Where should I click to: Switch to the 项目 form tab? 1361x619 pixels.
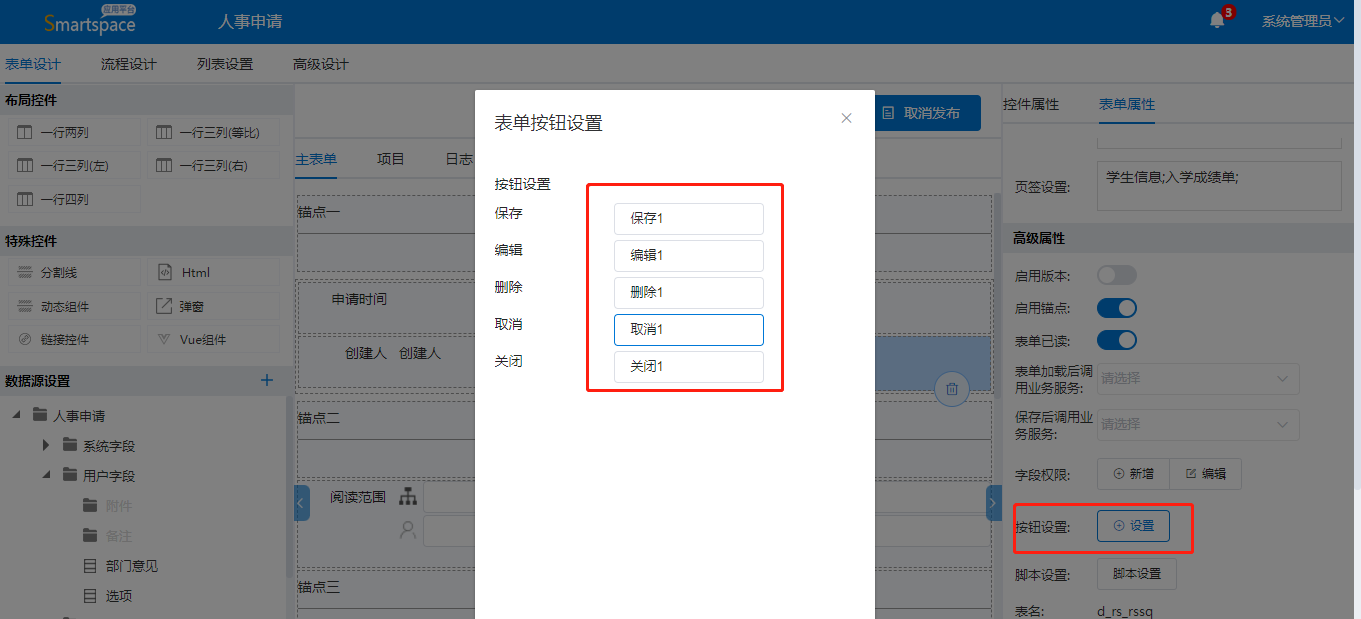(391, 159)
